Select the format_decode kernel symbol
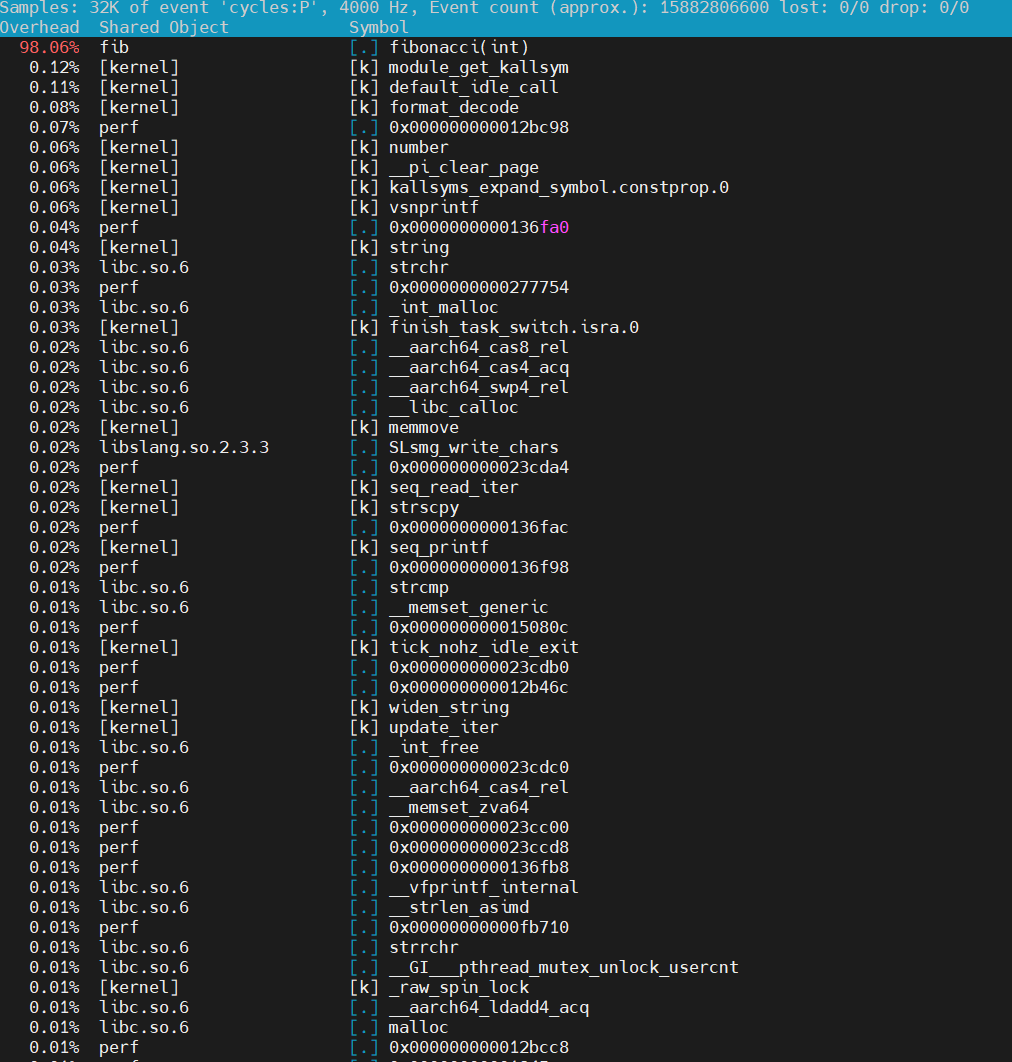This screenshot has width=1012, height=1062. (x=450, y=107)
